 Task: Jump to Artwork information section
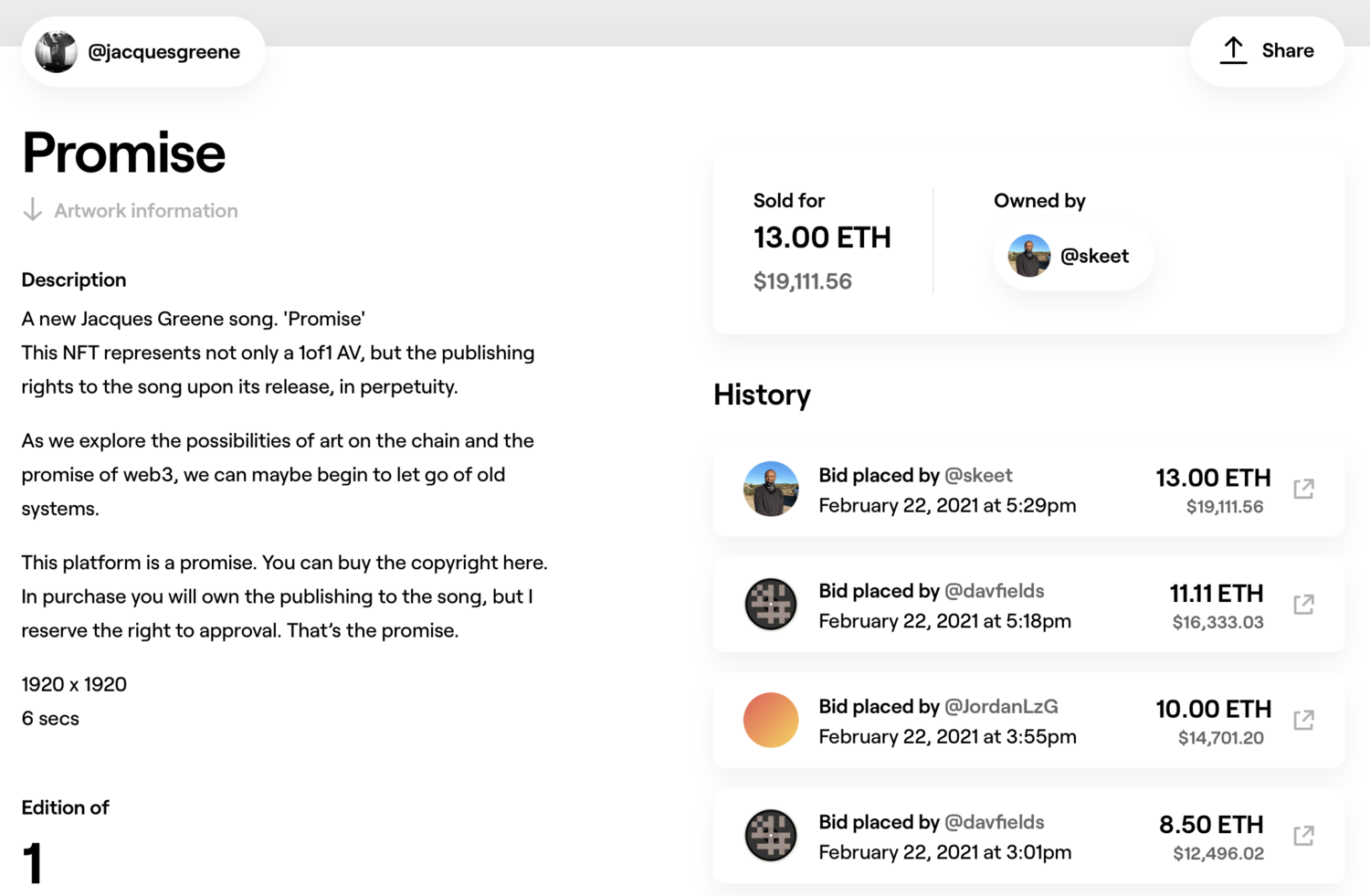click(145, 211)
